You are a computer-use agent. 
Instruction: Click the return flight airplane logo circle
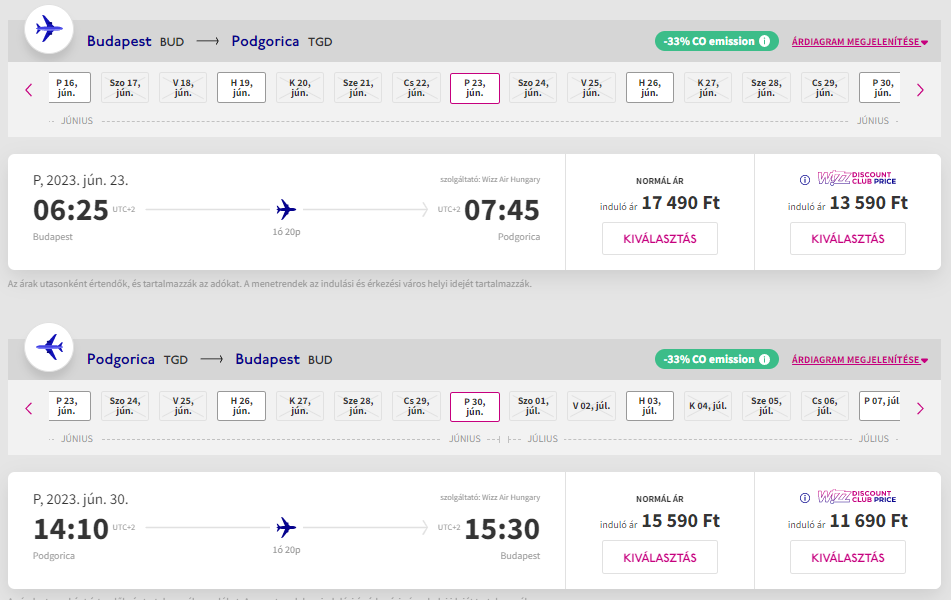pos(48,348)
